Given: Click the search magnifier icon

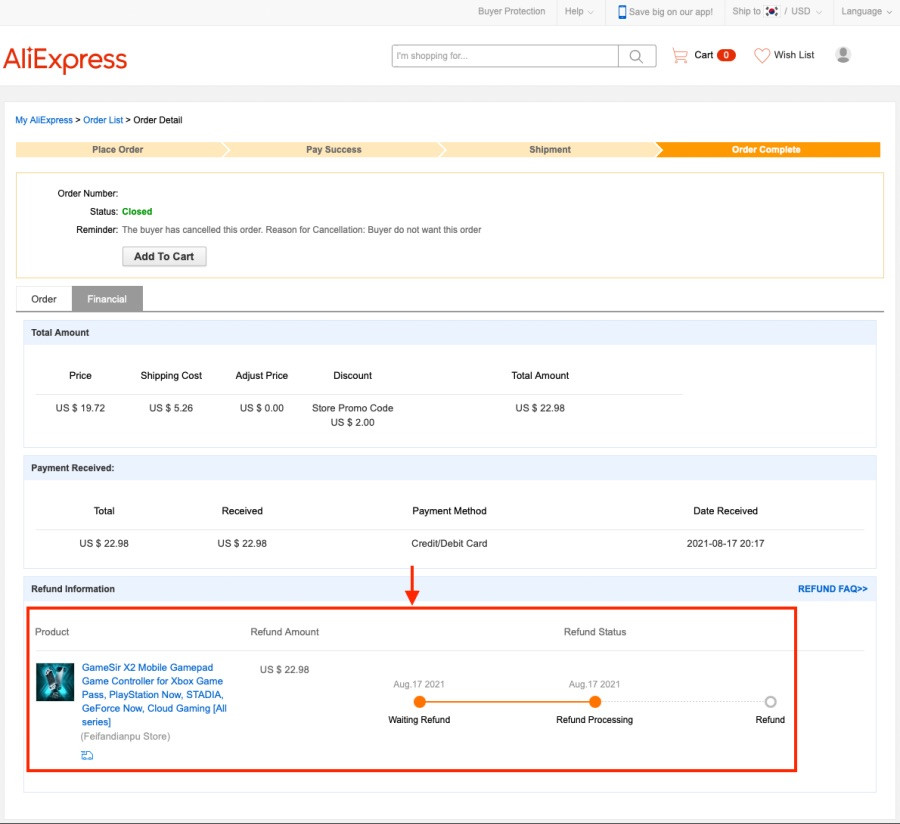Looking at the screenshot, I should (x=636, y=56).
